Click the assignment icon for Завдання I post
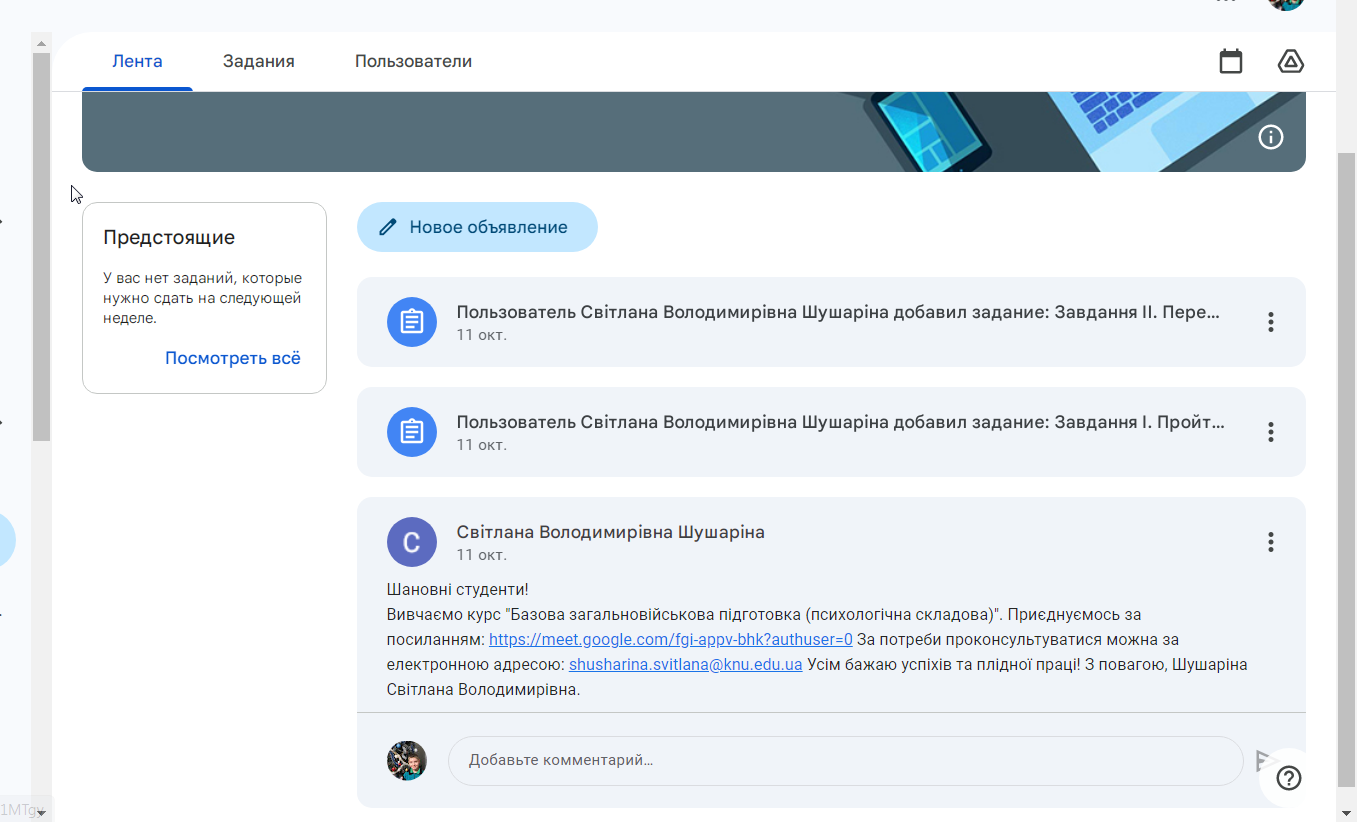Image resolution: width=1357 pixels, height=822 pixels. pos(412,432)
